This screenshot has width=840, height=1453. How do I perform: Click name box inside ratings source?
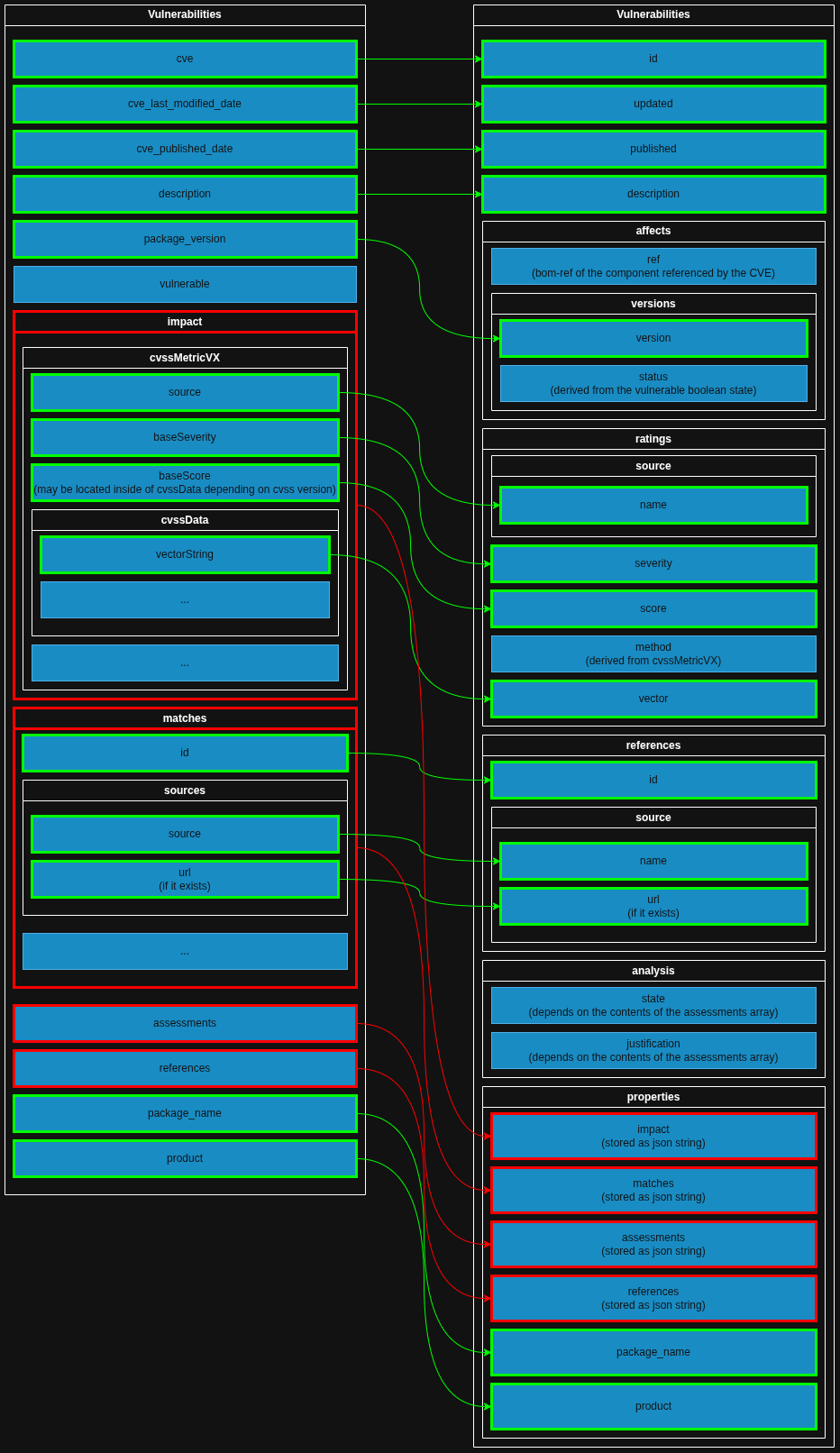[653, 505]
